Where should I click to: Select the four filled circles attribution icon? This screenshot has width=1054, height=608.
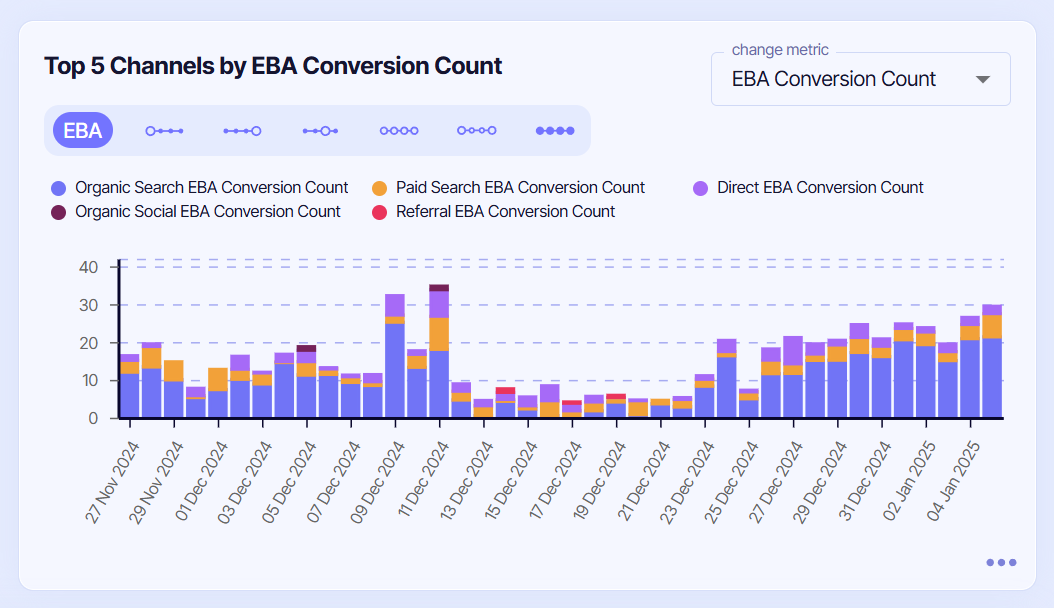555,131
